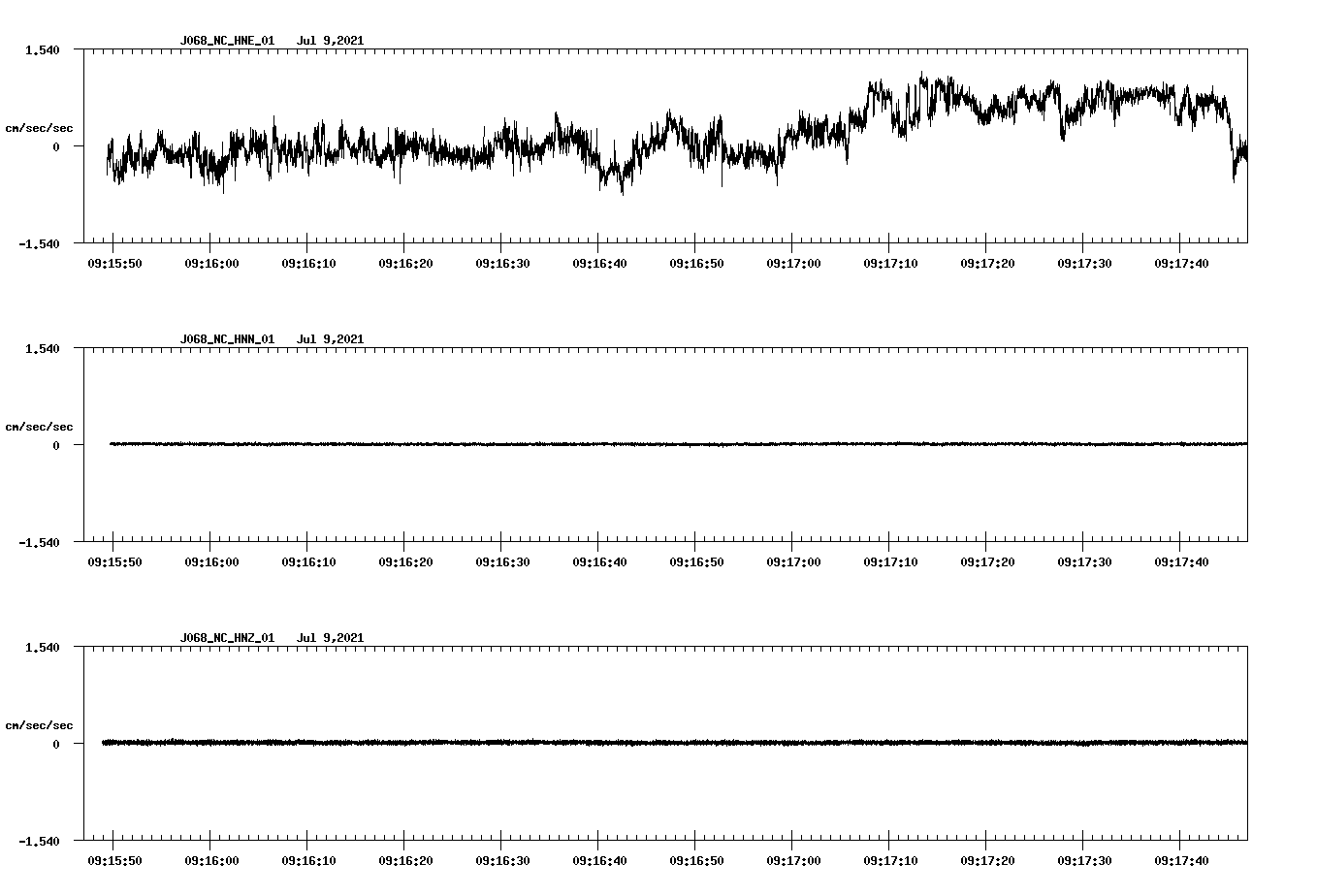The image size is (1317, 896).
Task: Click the cm/sec/sec unit label of HNE plot
Action: [39, 128]
